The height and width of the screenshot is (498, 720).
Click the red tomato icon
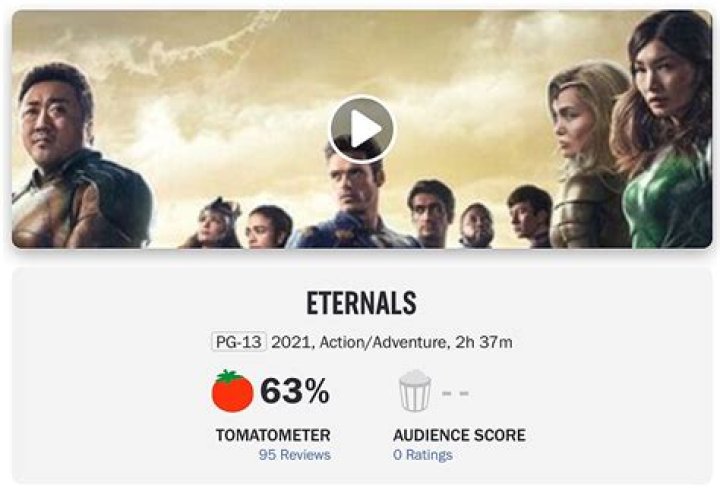coord(232,391)
